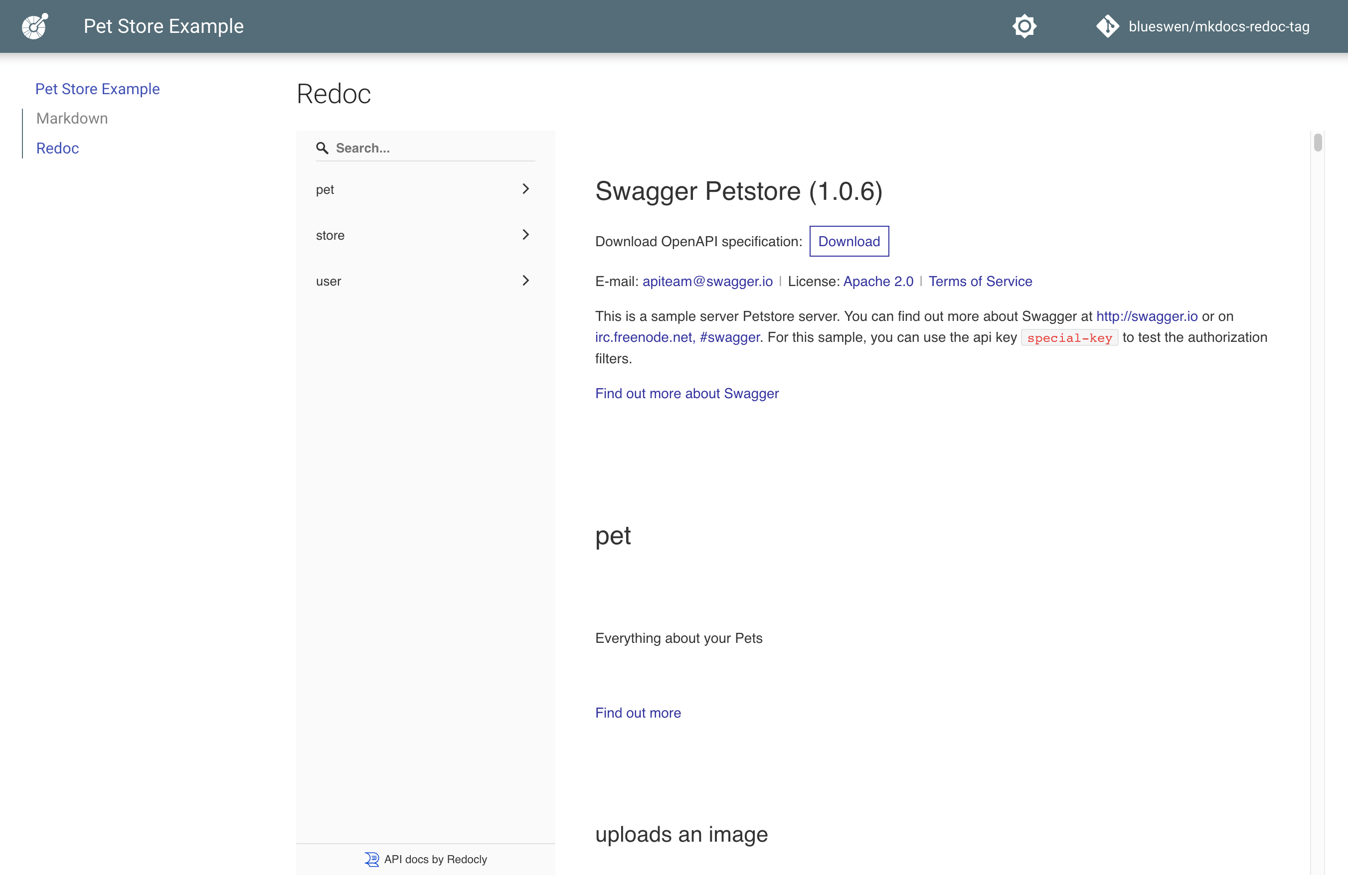Click the Redocly API docs icon
Screen dimensions: 1348x896
click(x=370, y=858)
